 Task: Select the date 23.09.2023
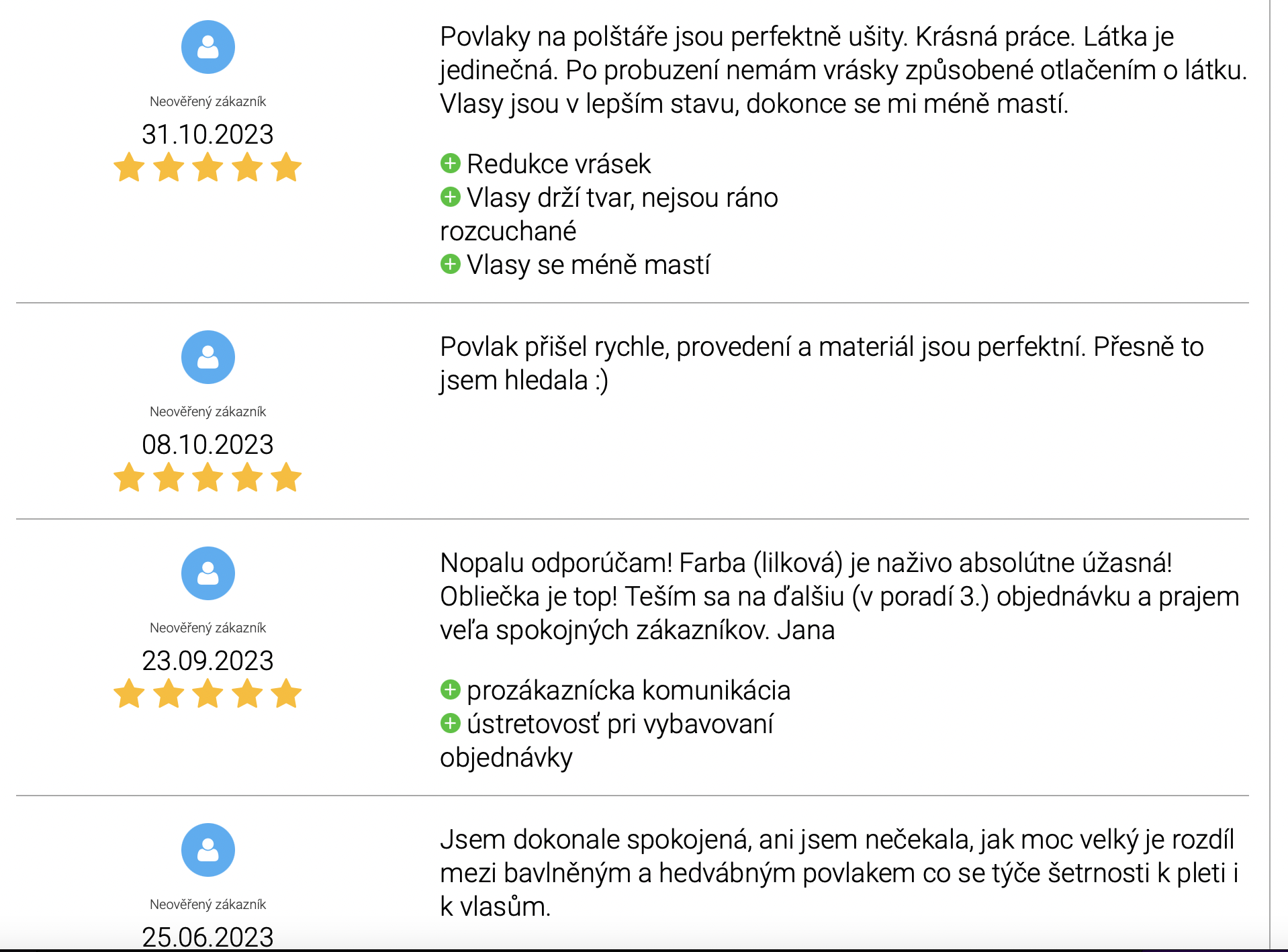coord(208,661)
